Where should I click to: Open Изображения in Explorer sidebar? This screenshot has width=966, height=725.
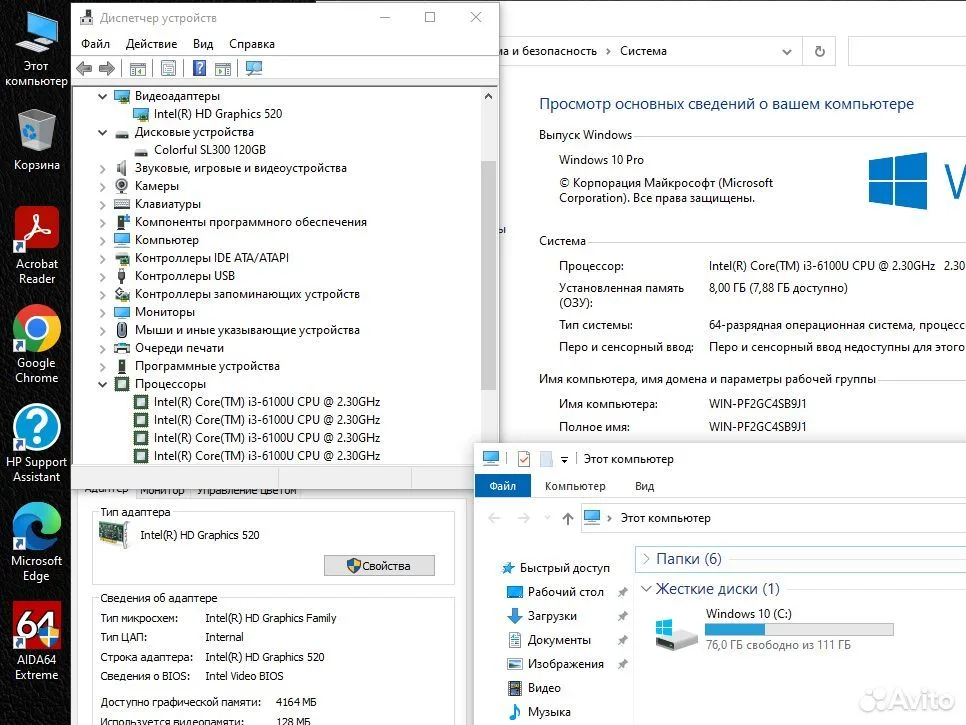565,664
